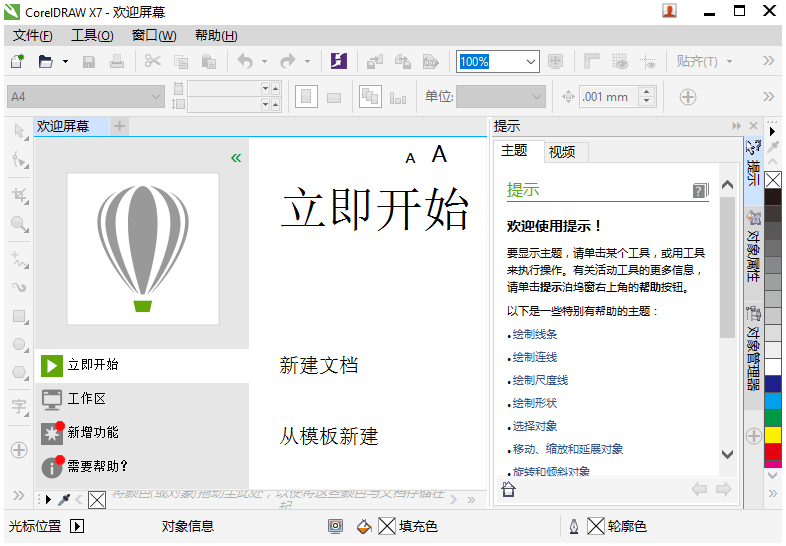Select the Rectangle tool in toolbox
Viewport: 786px width, 546px height.
tap(20, 316)
